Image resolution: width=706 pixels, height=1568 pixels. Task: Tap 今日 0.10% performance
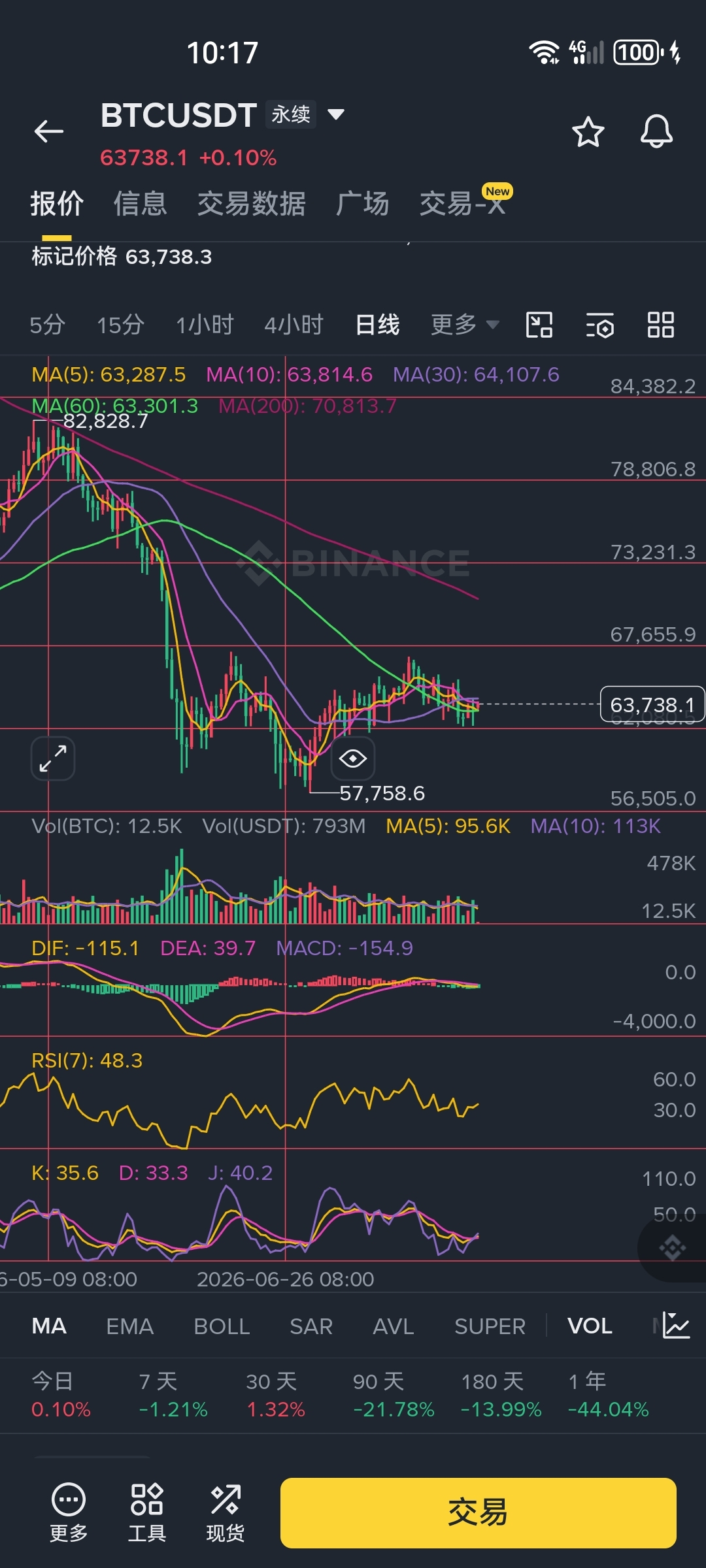(61, 1395)
